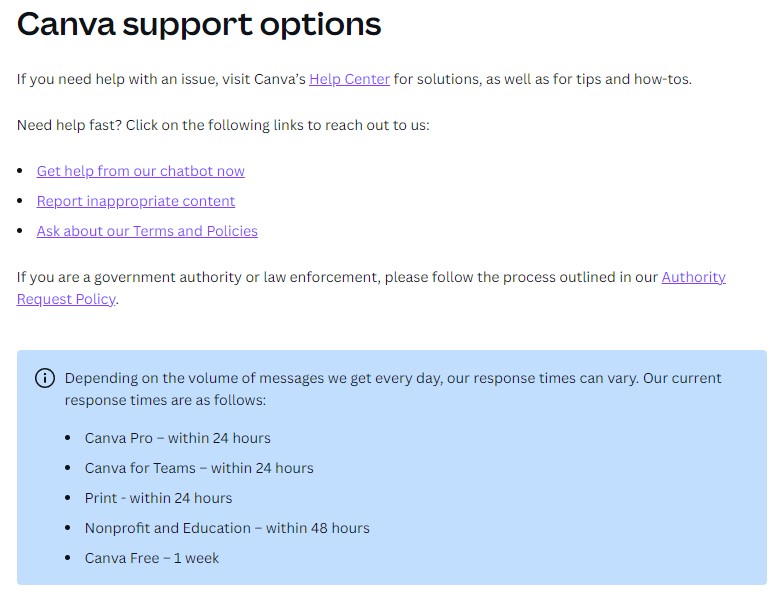The width and height of the screenshot is (783, 603).
Task: Follow Ask about our Terms and Policies link
Action: [147, 231]
